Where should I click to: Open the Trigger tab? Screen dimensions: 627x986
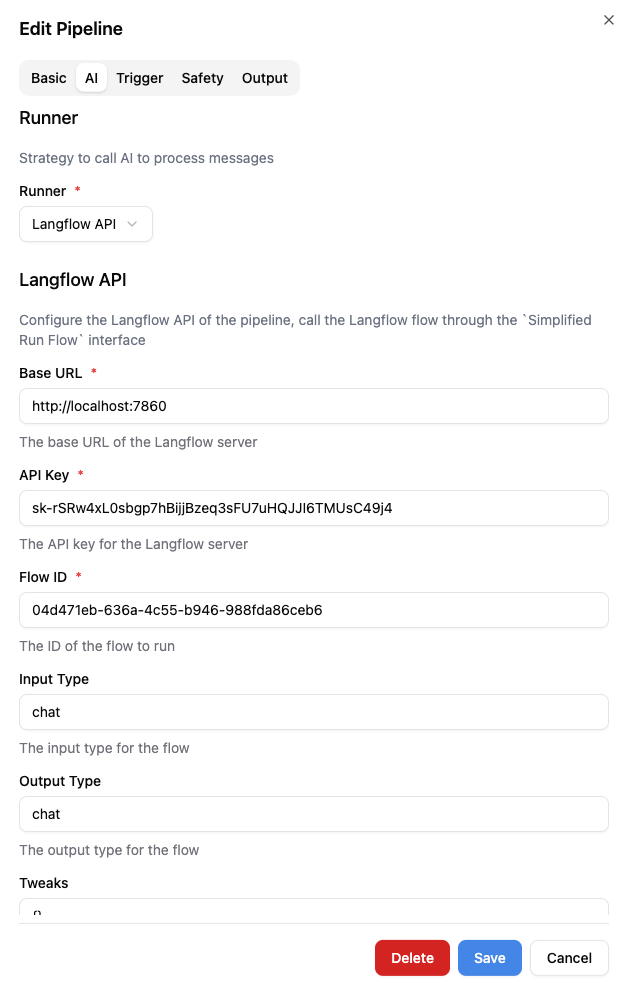(139, 77)
